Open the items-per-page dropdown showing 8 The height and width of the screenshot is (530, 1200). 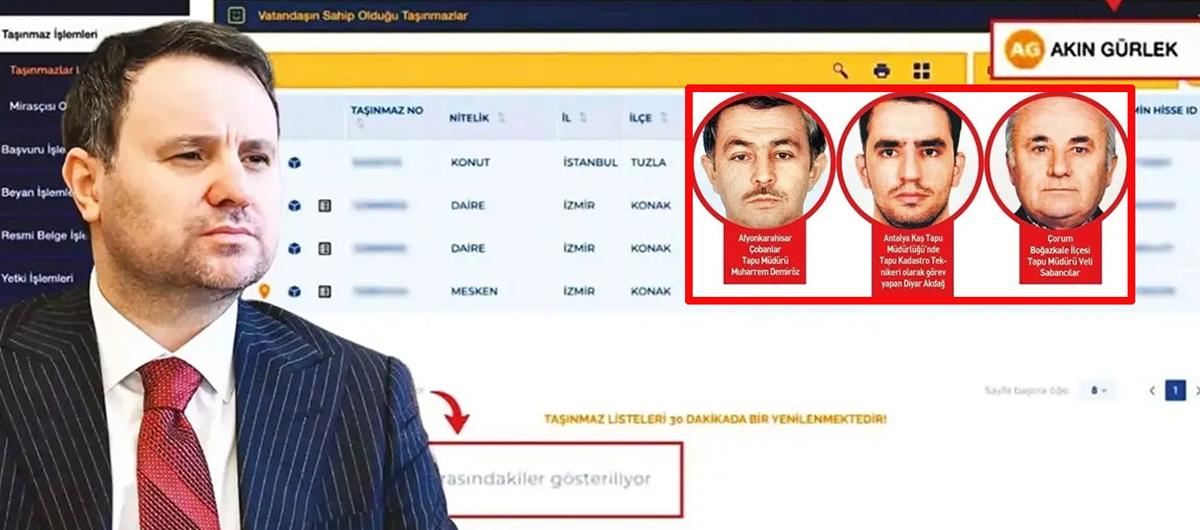pyautogui.click(x=1099, y=390)
